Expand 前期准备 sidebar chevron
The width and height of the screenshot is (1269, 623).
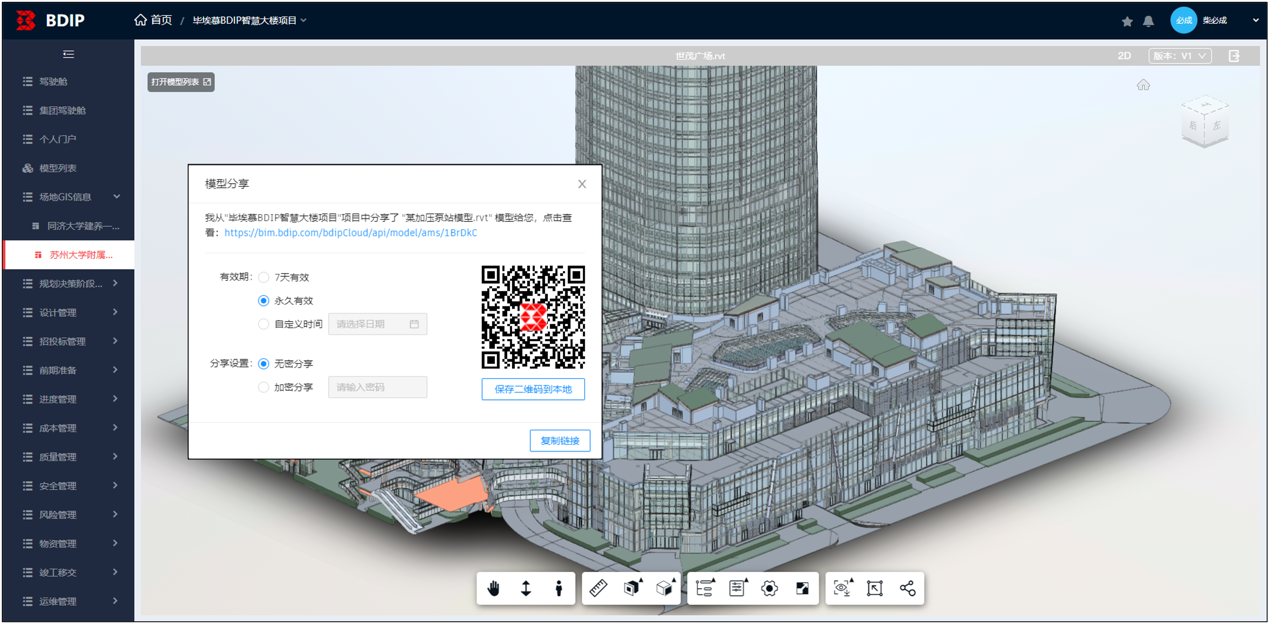[116, 370]
